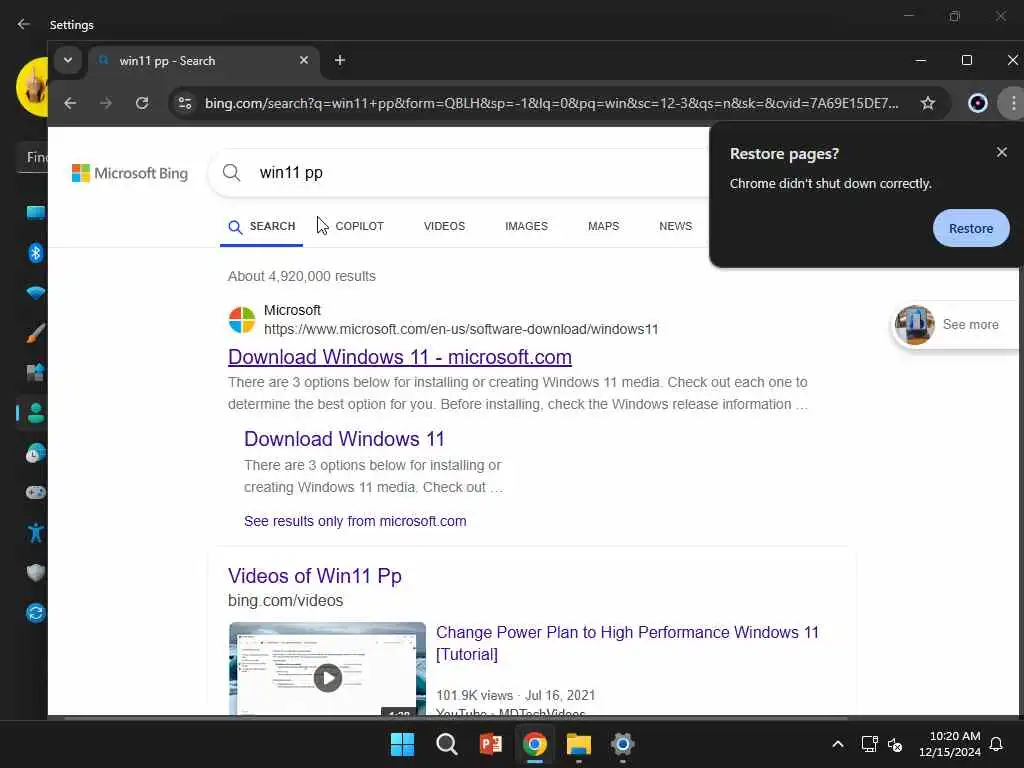Switch to the MAPS tab

[x=603, y=227]
